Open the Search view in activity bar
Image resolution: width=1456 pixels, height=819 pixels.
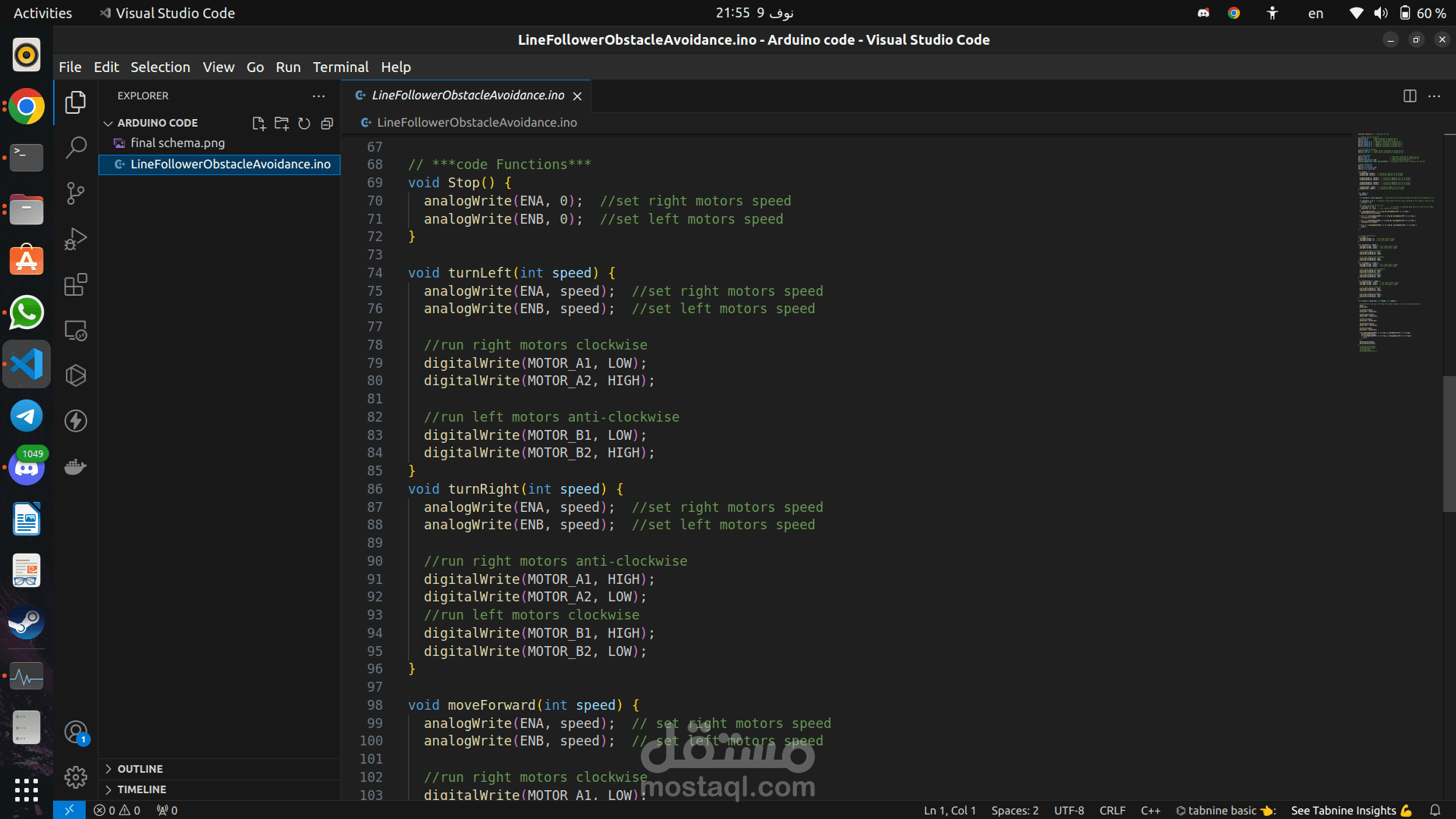pyautogui.click(x=75, y=147)
